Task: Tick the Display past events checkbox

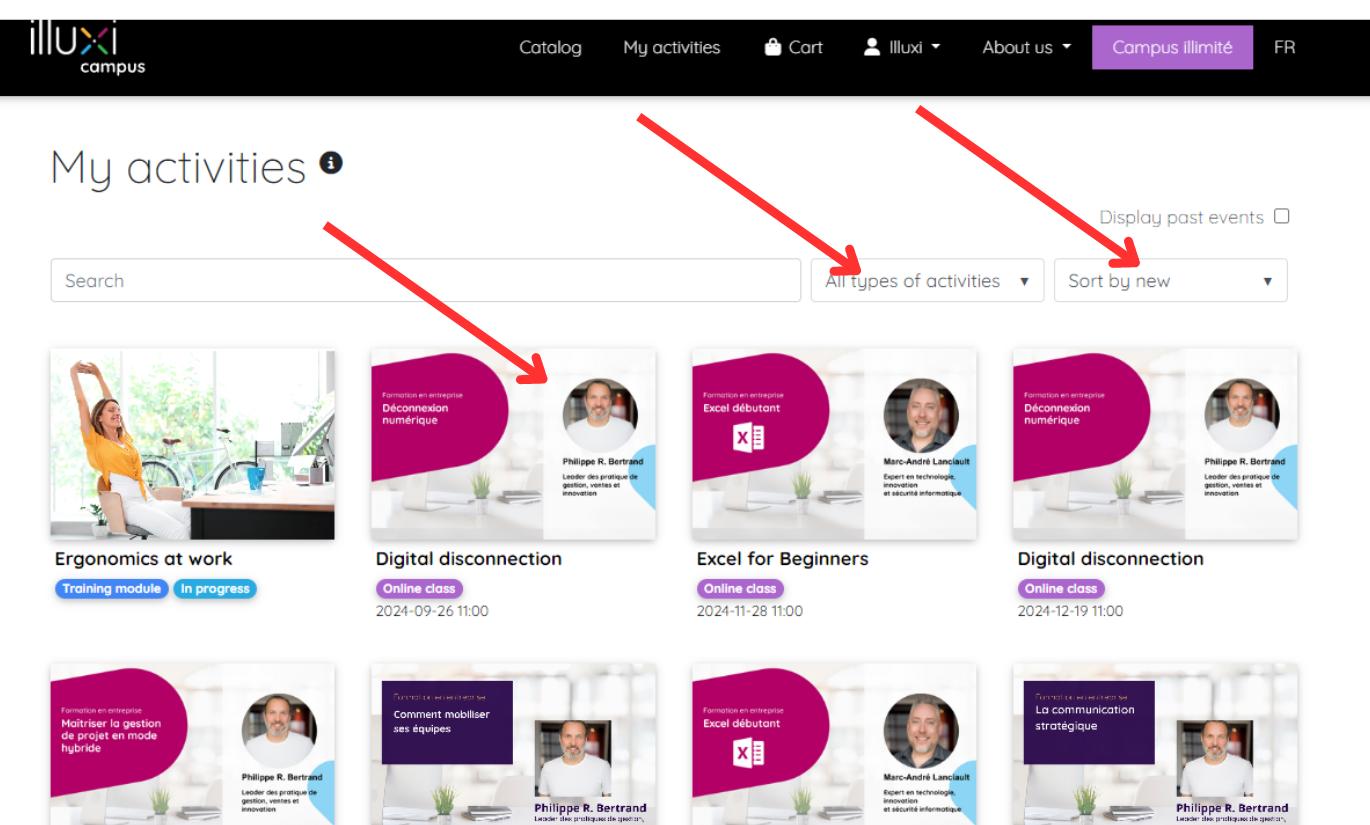Action: pos(1282,216)
